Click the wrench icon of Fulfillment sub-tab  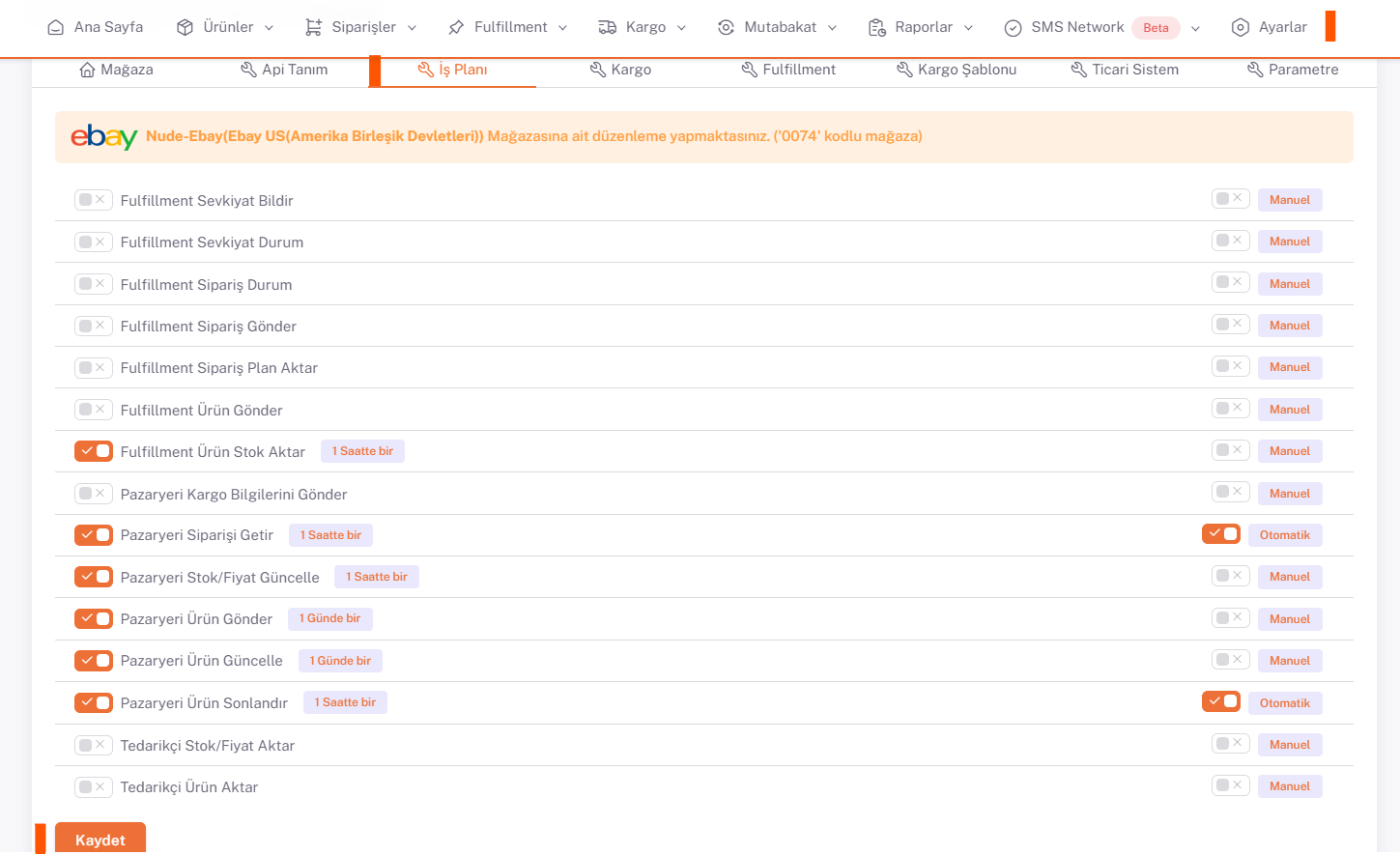point(749,70)
